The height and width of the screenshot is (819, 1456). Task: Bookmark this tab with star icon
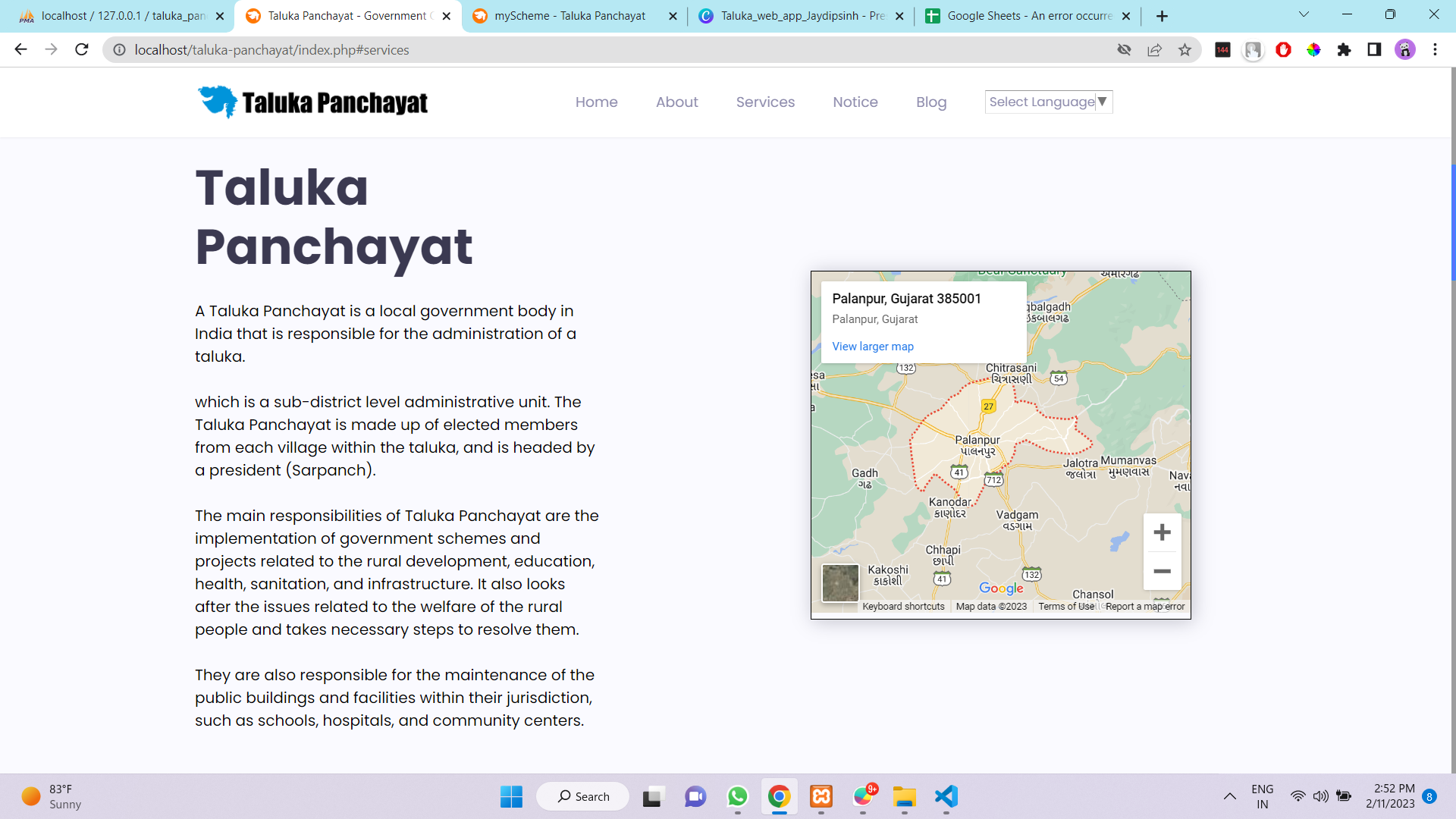coord(1185,49)
